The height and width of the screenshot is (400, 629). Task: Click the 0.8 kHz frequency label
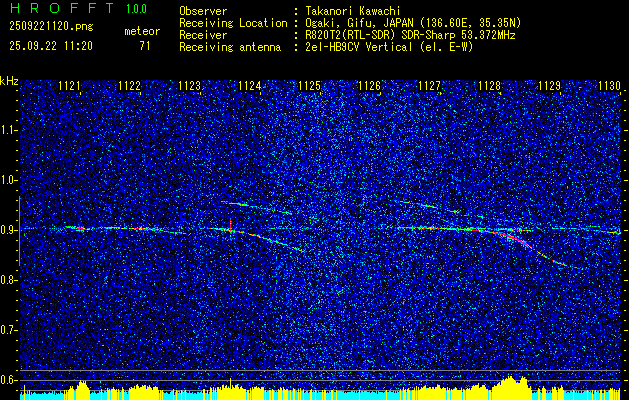coord(8,280)
